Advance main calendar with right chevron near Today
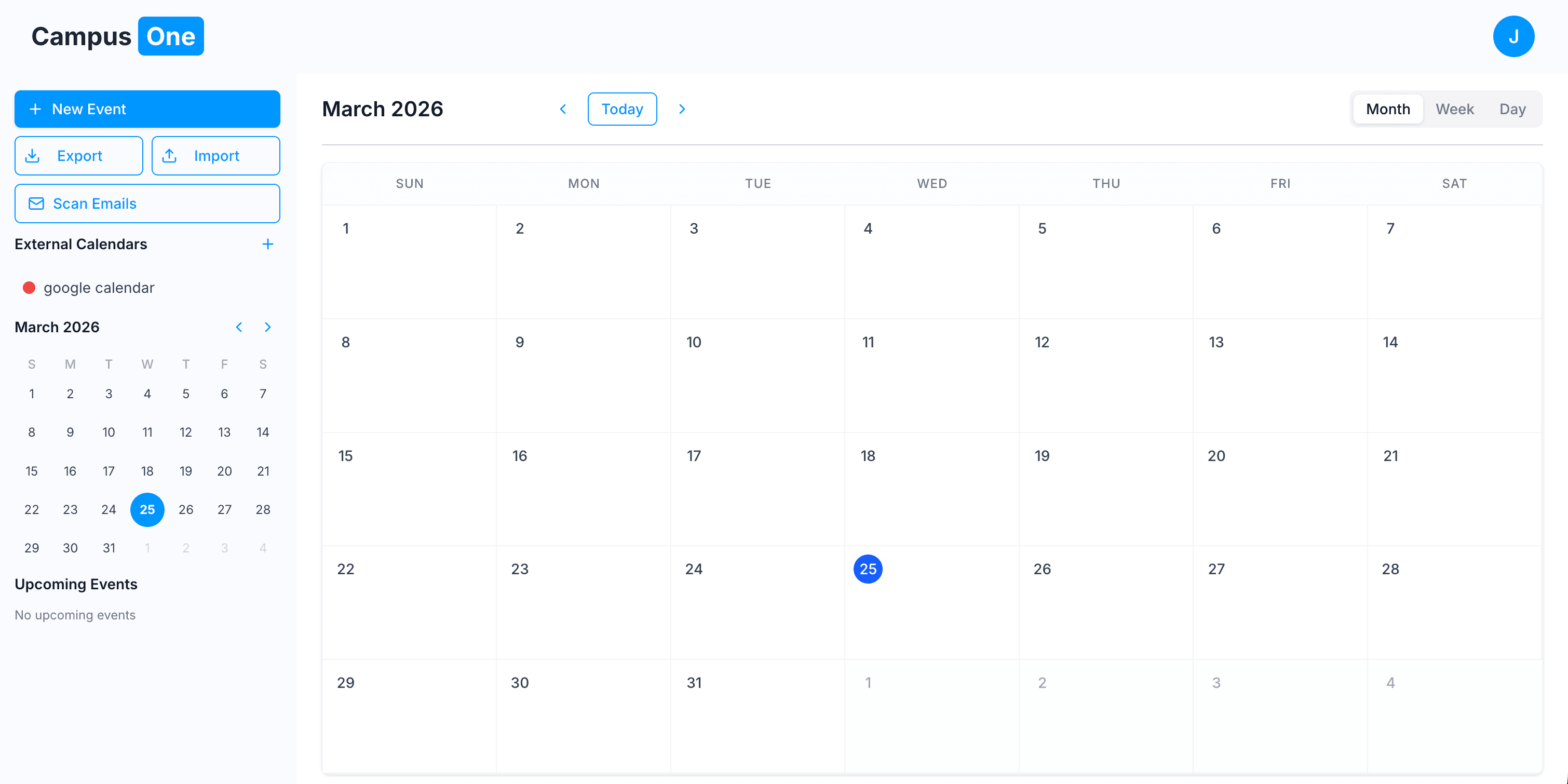This screenshot has width=1568, height=784. click(x=682, y=109)
